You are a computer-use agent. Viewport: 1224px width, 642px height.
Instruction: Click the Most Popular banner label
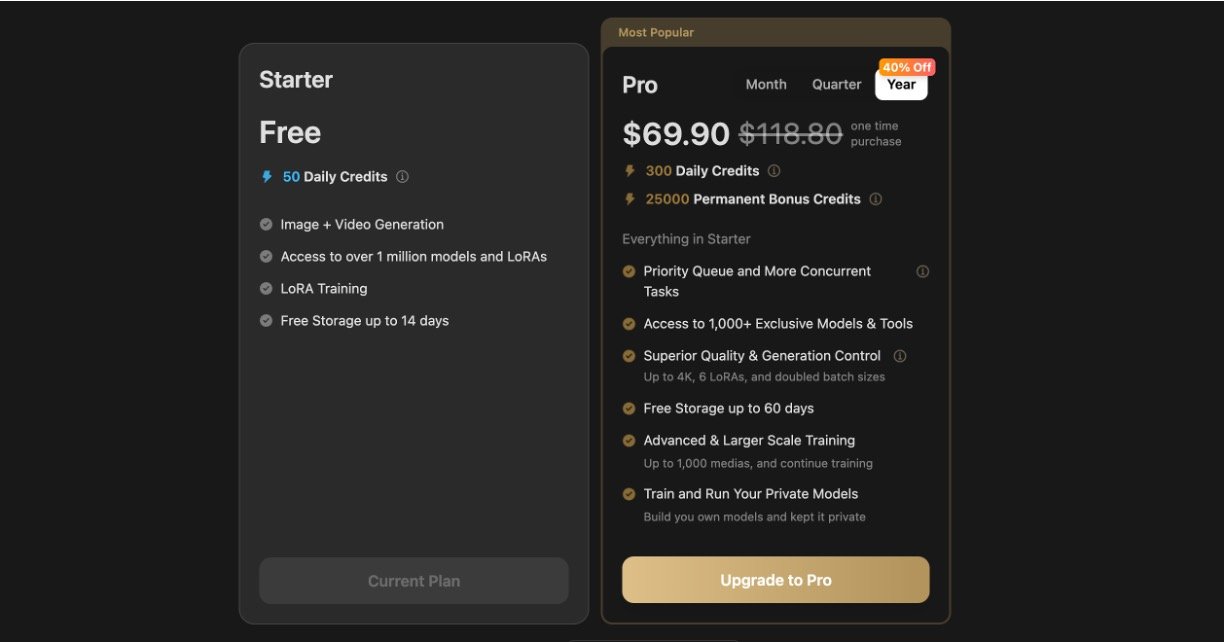click(x=656, y=33)
